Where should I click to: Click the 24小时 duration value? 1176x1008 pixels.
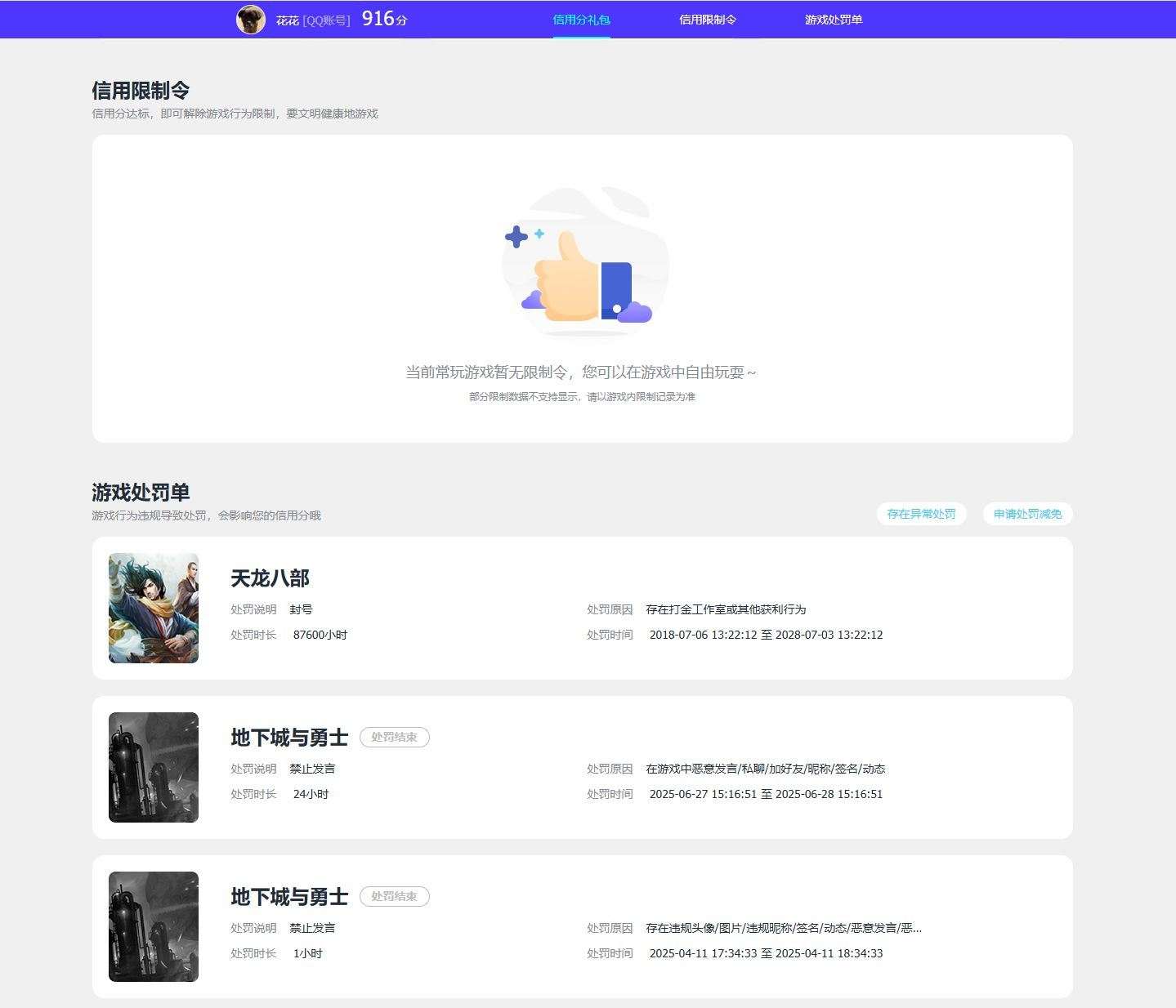(x=311, y=794)
